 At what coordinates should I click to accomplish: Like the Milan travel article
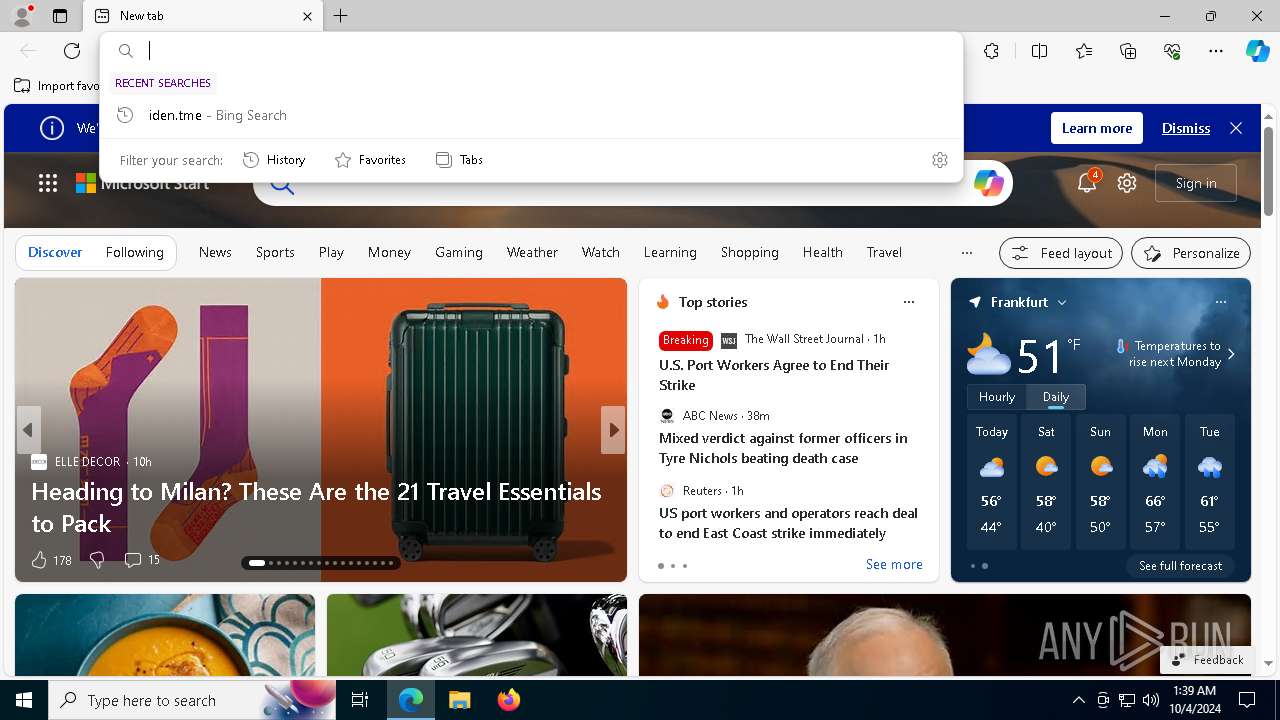51,560
